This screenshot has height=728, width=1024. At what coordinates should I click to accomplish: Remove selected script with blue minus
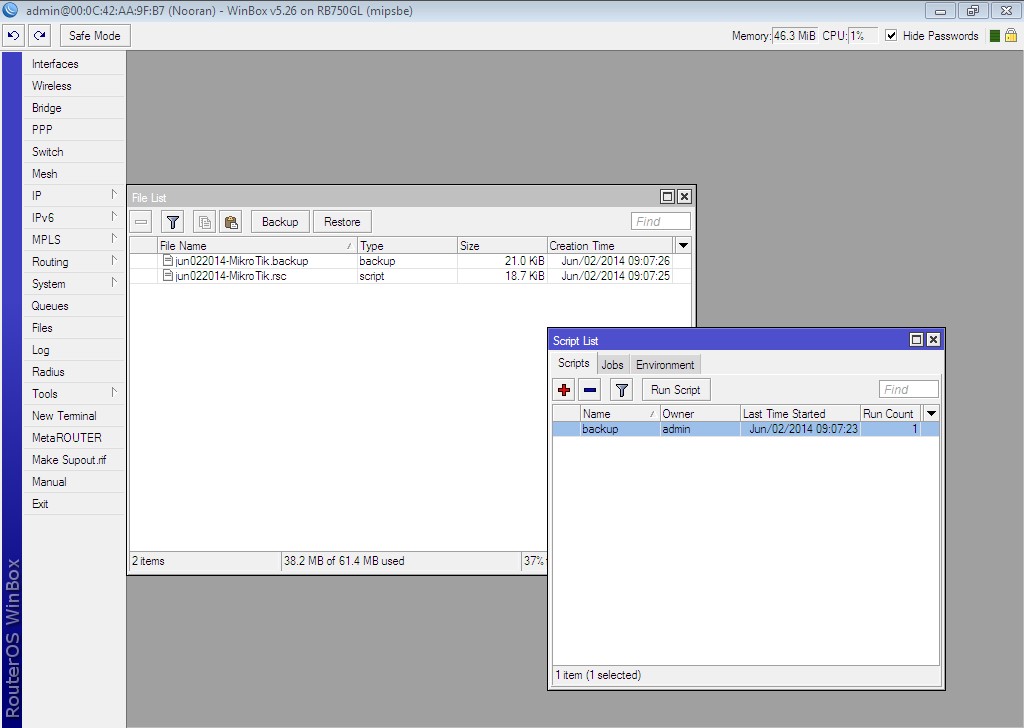pyautogui.click(x=590, y=390)
